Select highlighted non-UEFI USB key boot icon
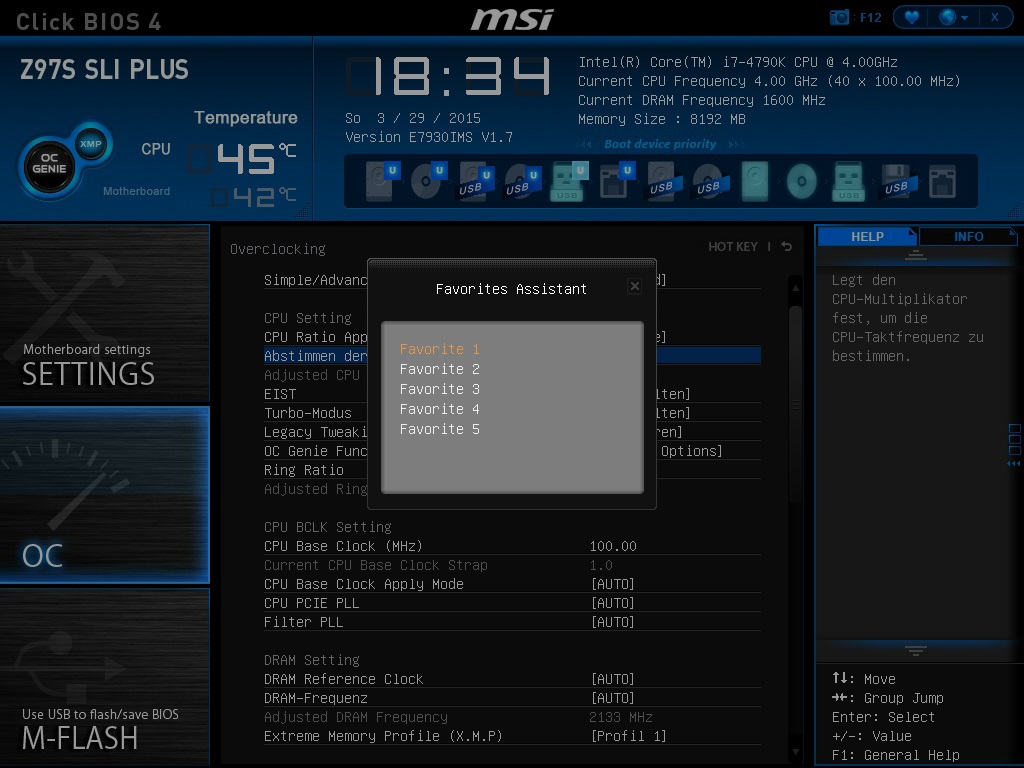Screen dimensions: 1024x768 pyautogui.click(x=848, y=181)
